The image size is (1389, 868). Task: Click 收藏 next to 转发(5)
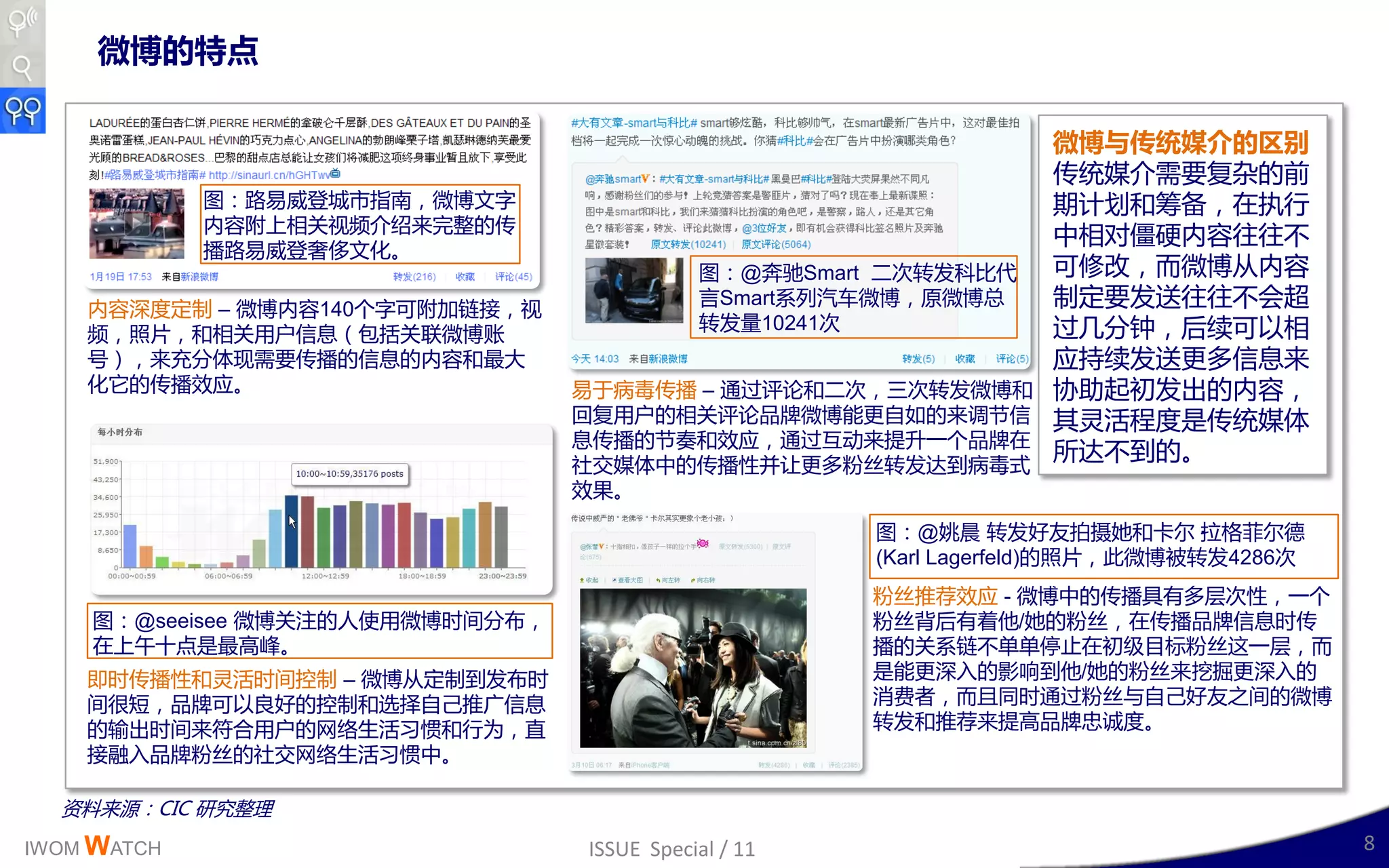(965, 359)
